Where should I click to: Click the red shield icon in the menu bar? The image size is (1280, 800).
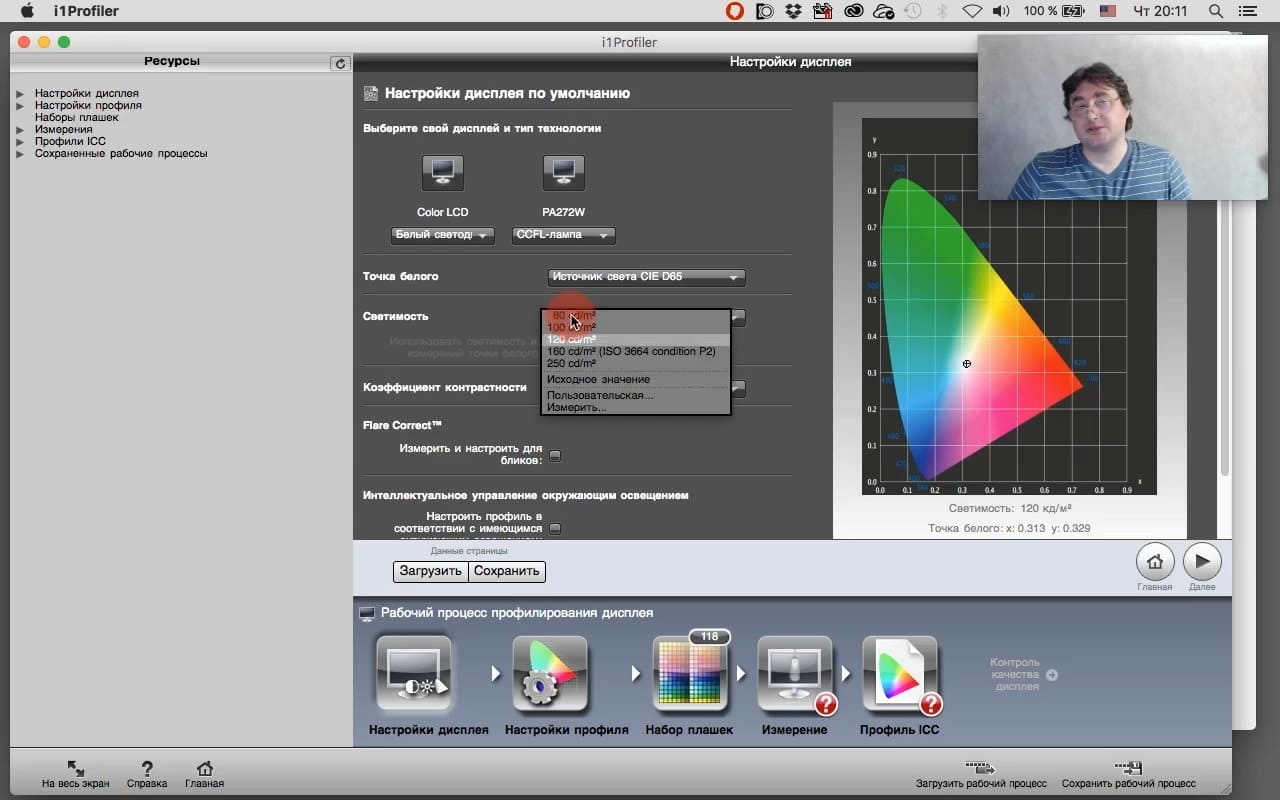coord(735,11)
